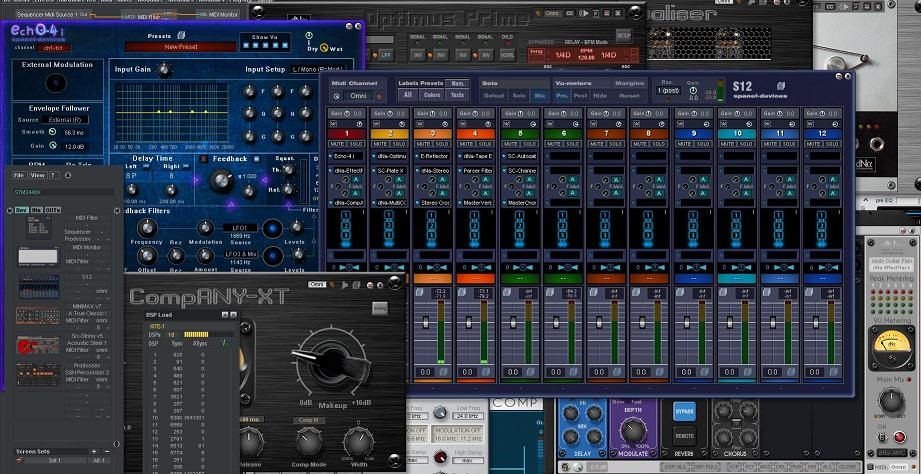Open the Echo-4 i insert slot on channel 1
The height and width of the screenshot is (474, 921).
coord(350,157)
